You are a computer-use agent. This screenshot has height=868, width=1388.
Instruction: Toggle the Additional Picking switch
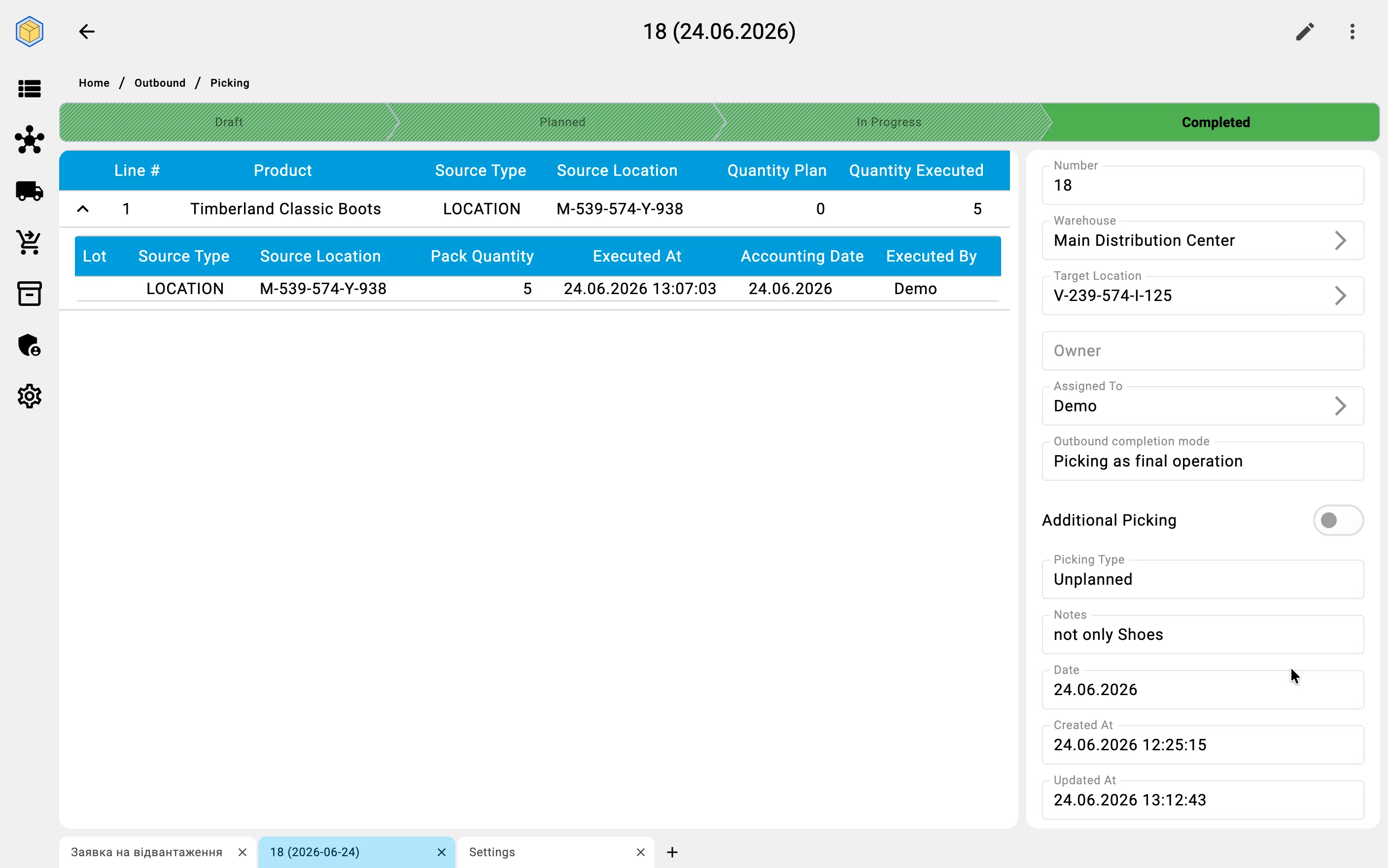pos(1337,520)
